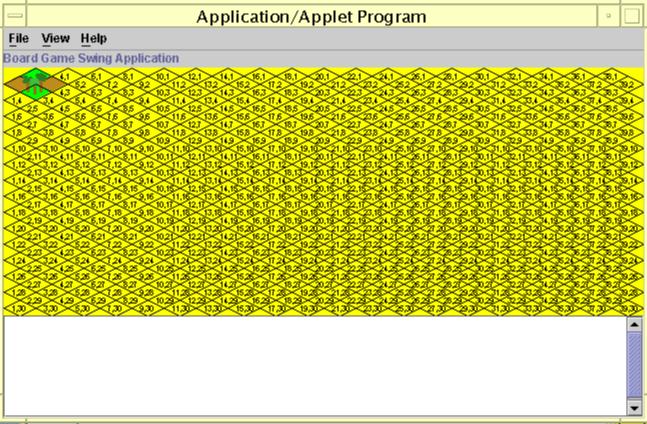This screenshot has height=424, width=647.
Task: Select board cell 12,7
Action: coord(195,124)
